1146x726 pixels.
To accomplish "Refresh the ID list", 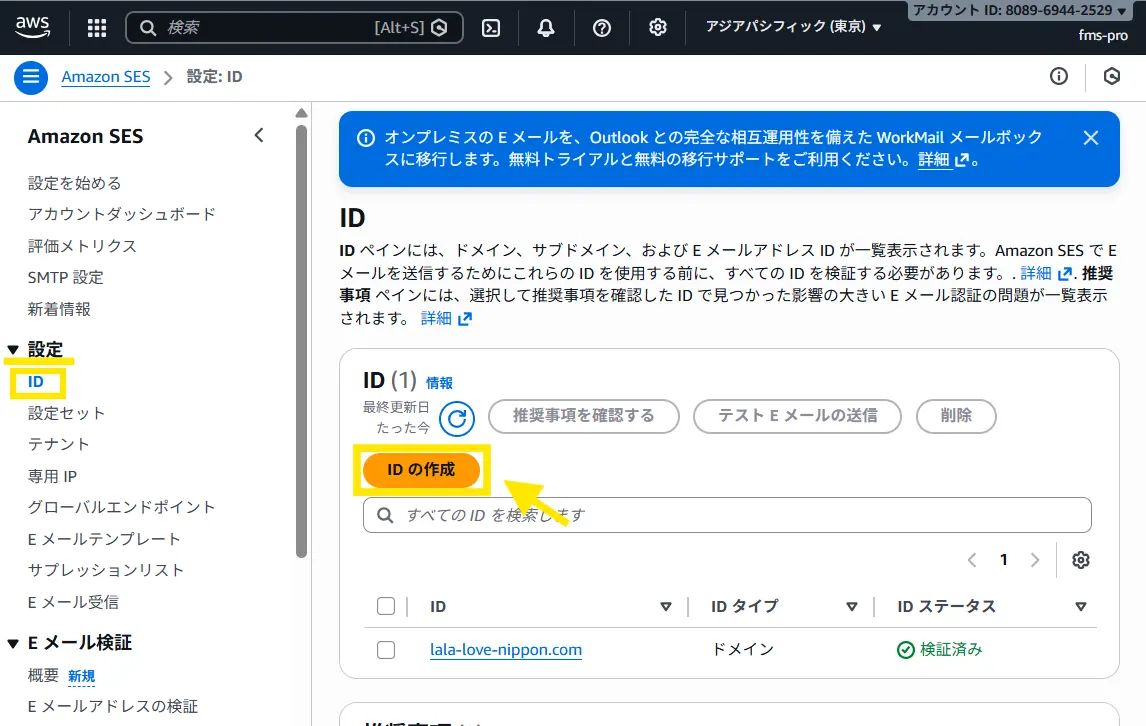I will [x=457, y=418].
